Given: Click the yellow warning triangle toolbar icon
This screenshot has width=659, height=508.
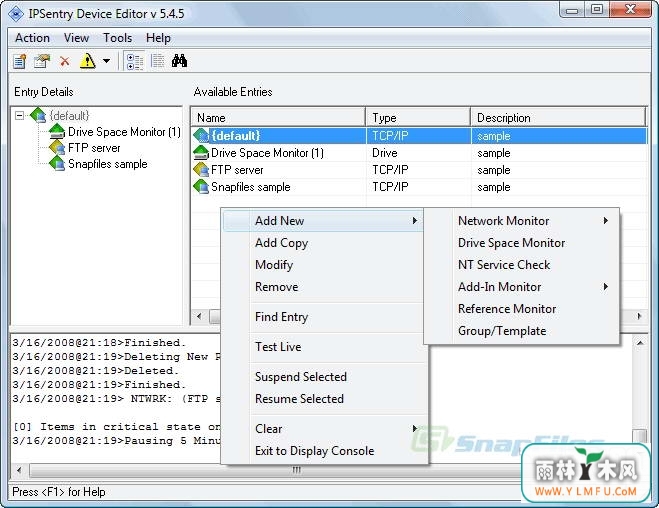Looking at the screenshot, I should tap(87, 61).
